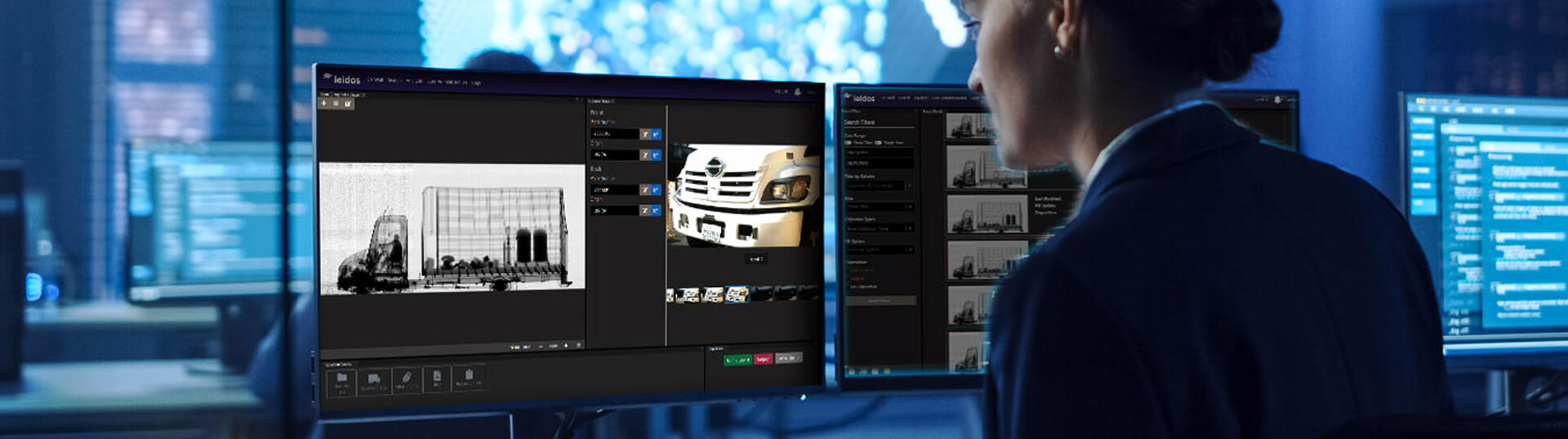Click the zoom-in plus under X-ray viewer
The image size is (1568, 439).
566,346
